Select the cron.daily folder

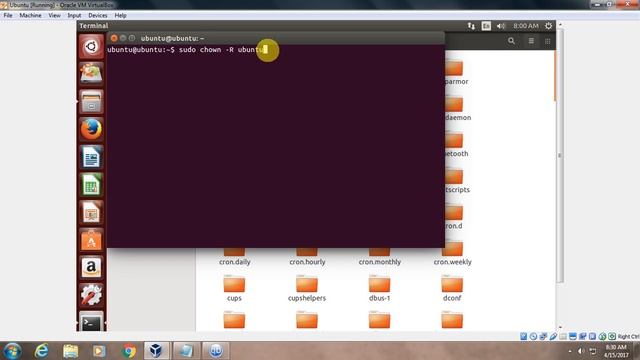pyautogui.click(x=234, y=257)
